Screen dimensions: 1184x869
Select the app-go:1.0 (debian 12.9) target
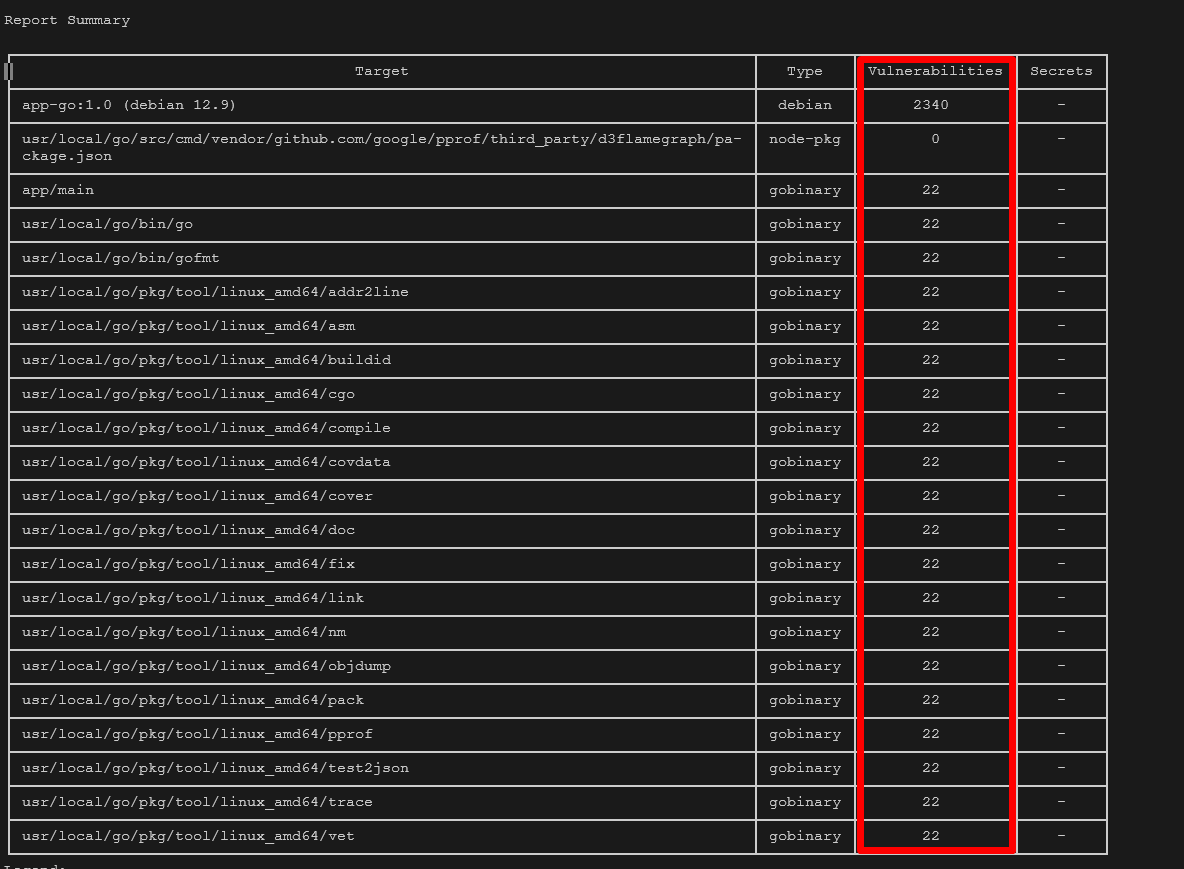coord(129,105)
